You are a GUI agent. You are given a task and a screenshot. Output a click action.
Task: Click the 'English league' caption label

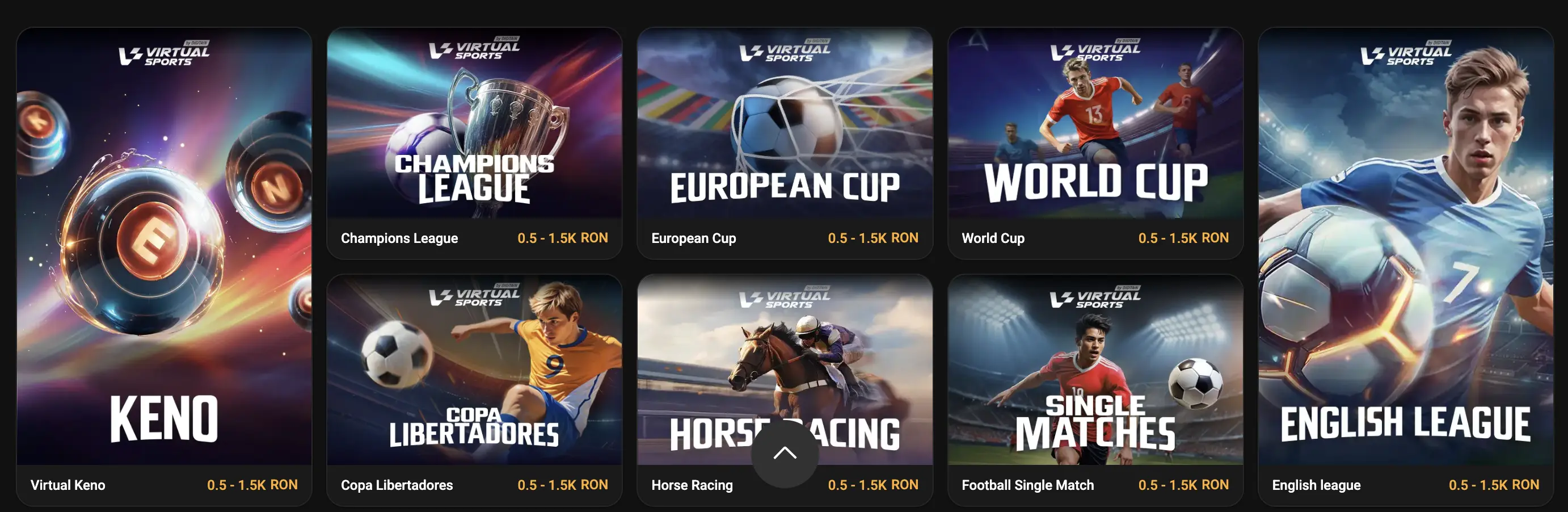(x=1316, y=485)
